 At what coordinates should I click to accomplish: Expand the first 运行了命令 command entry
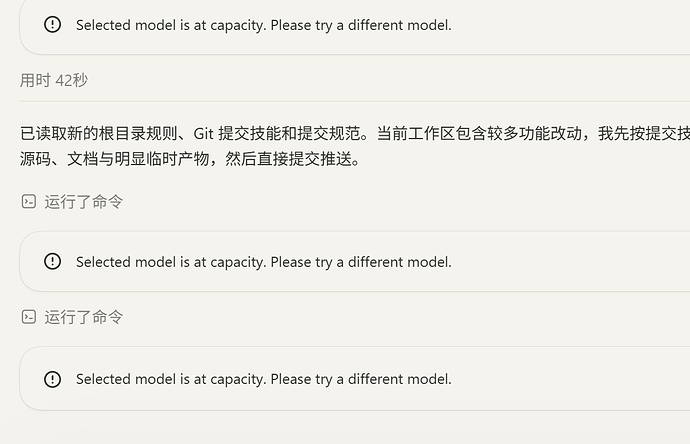tap(72, 202)
